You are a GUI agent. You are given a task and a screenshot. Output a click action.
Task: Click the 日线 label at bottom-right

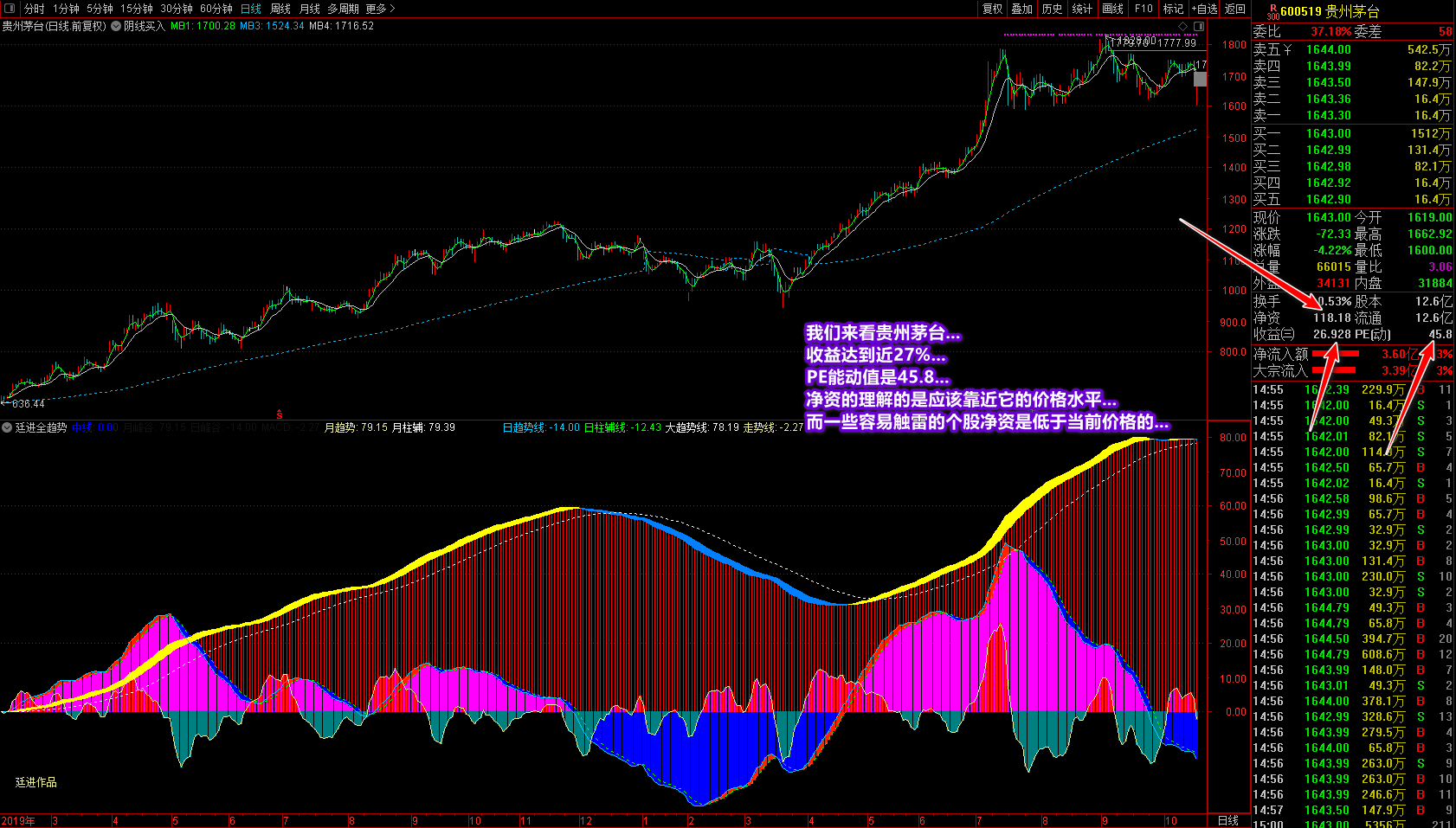1228,820
